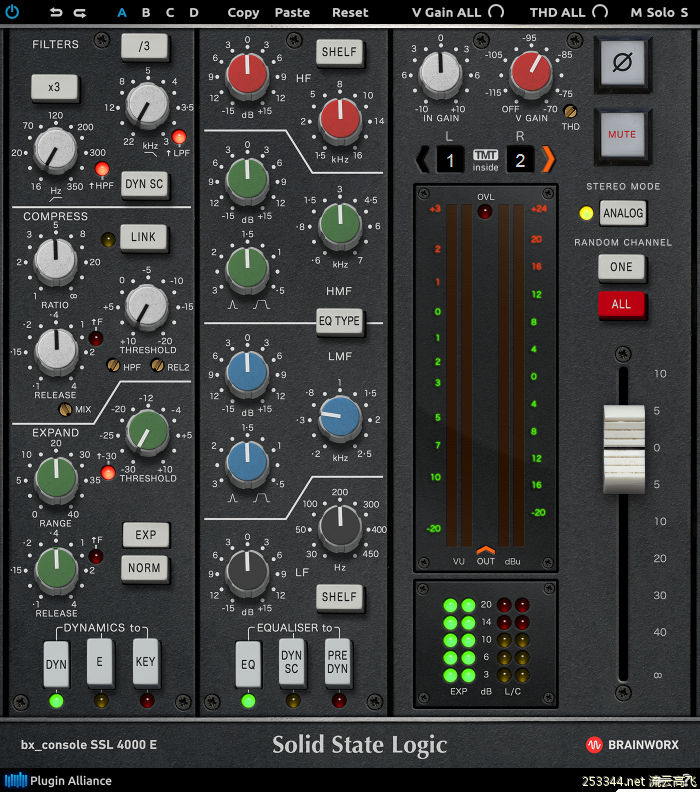Go to previous TMT channel arrow
The height and width of the screenshot is (792, 700).
[x=423, y=160]
